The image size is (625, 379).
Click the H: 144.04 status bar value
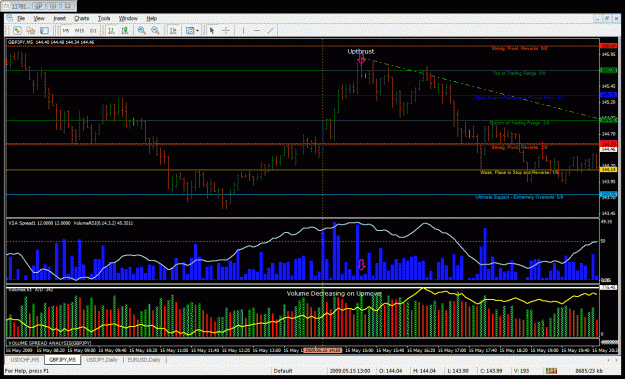pos(424,371)
